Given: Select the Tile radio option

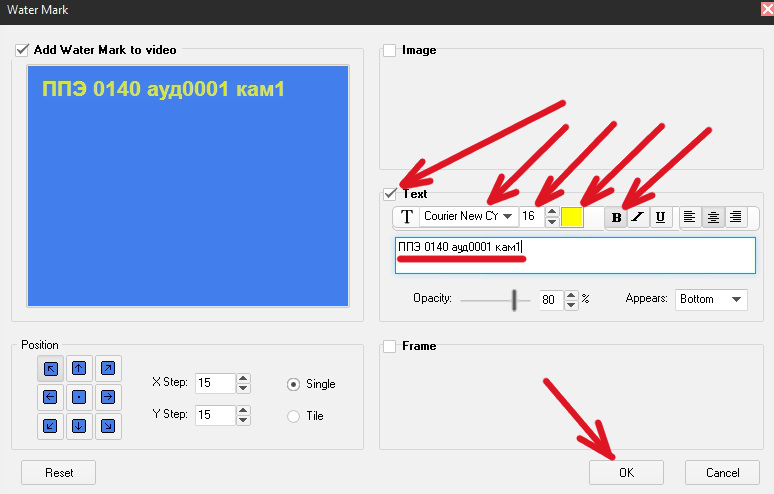Looking at the screenshot, I should tap(293, 417).
